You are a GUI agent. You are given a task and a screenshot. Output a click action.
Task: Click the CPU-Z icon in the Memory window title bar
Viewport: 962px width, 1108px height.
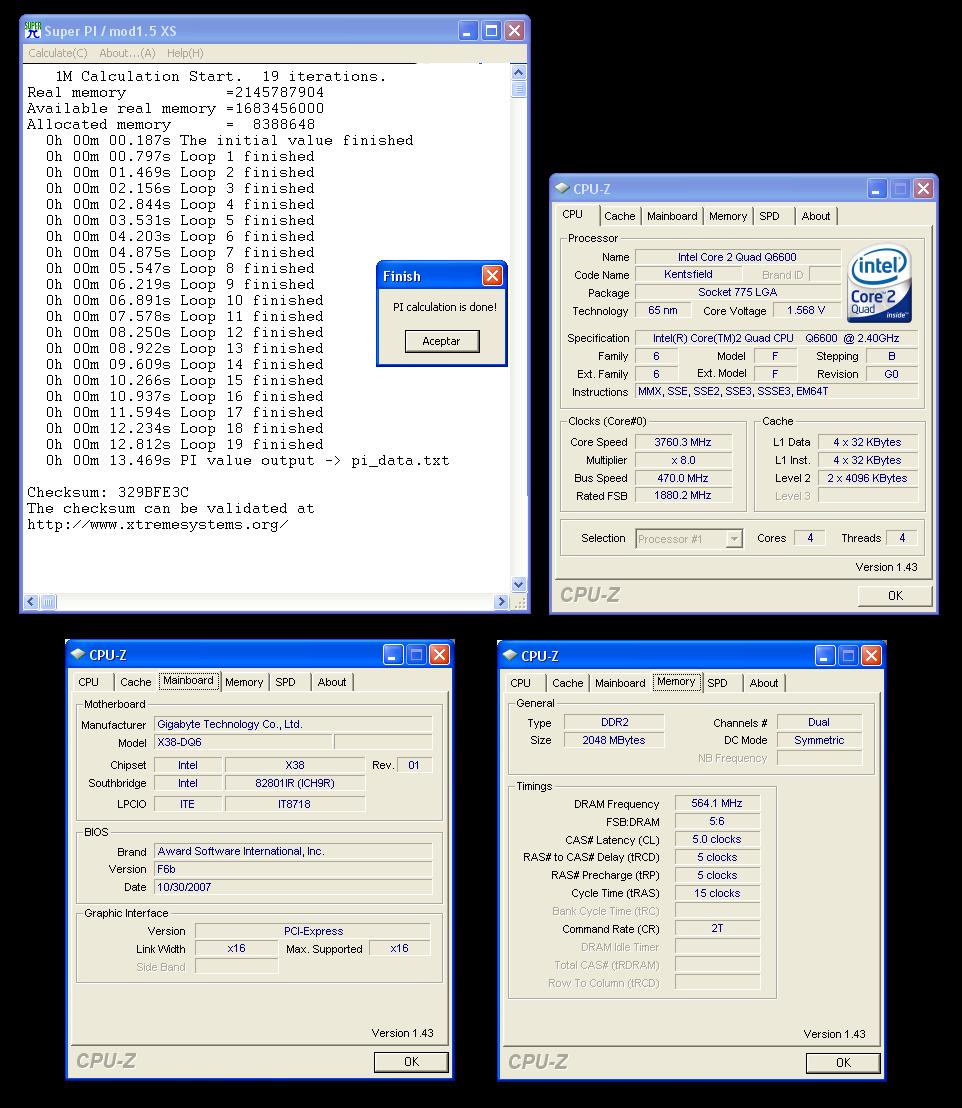(510, 655)
